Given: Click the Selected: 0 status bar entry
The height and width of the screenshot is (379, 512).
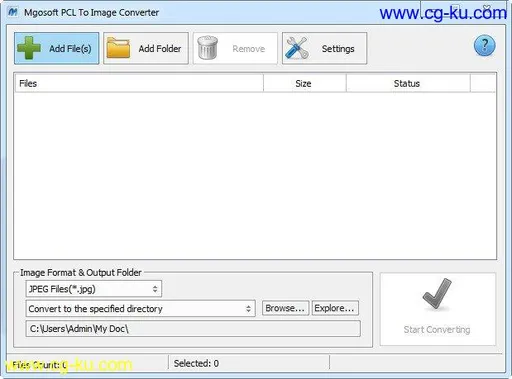Looking at the screenshot, I should coord(196,363).
